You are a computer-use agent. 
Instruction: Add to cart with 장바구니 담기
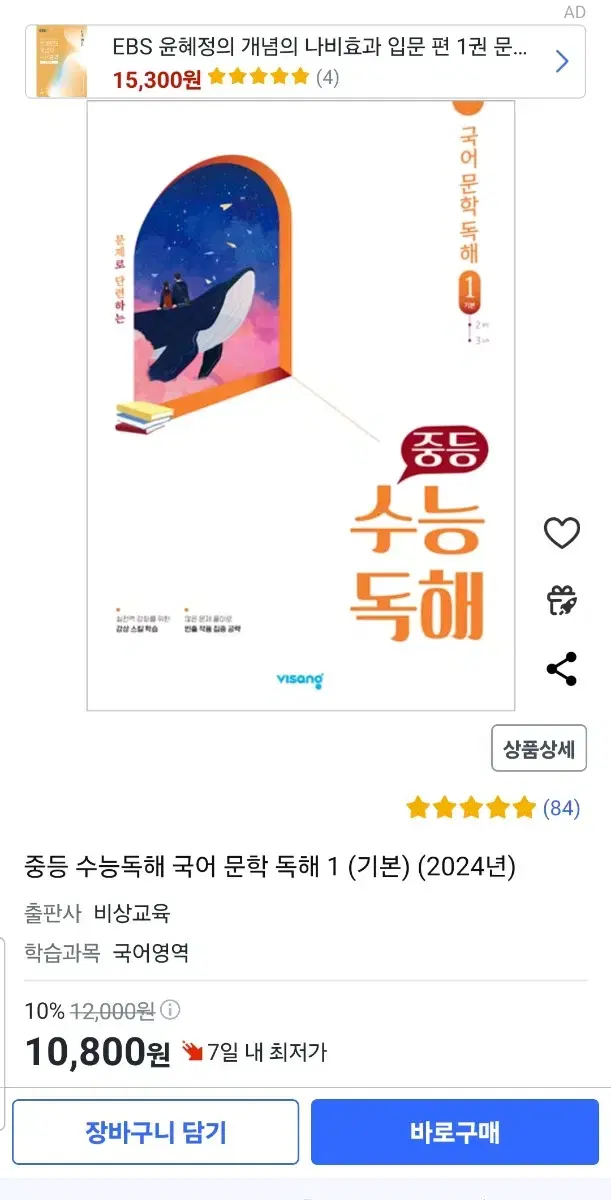click(x=156, y=1132)
